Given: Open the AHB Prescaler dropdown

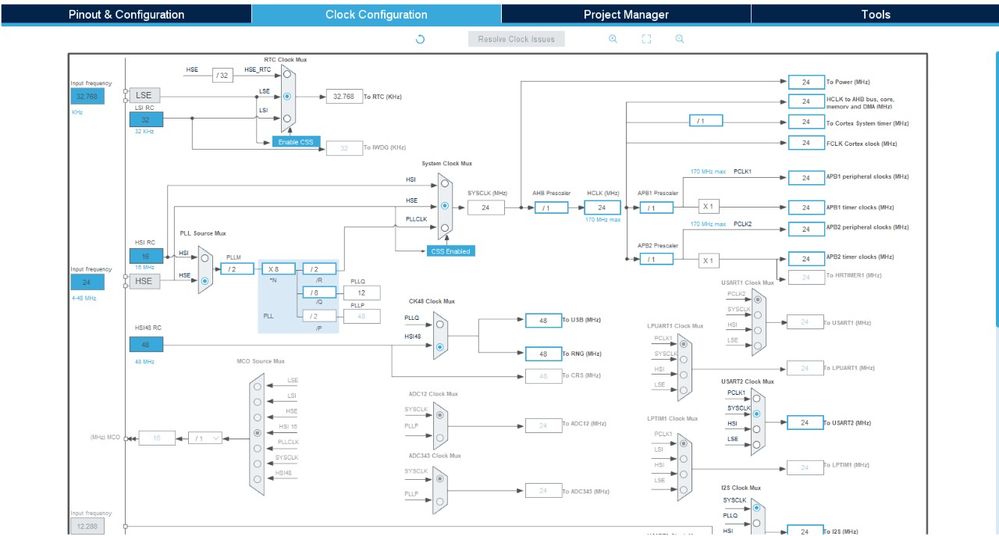Looking at the screenshot, I should (551, 208).
